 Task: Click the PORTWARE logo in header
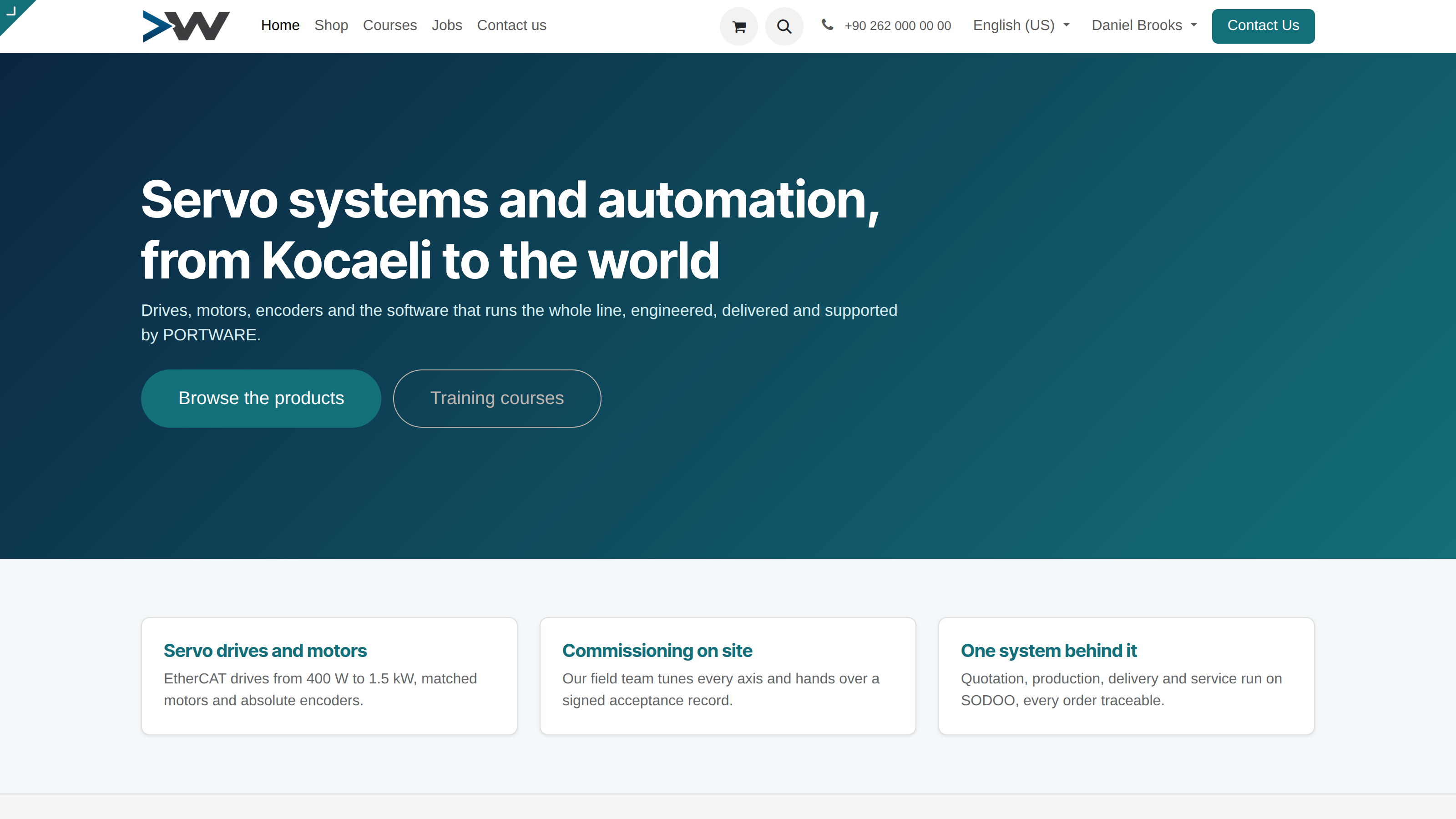(186, 26)
